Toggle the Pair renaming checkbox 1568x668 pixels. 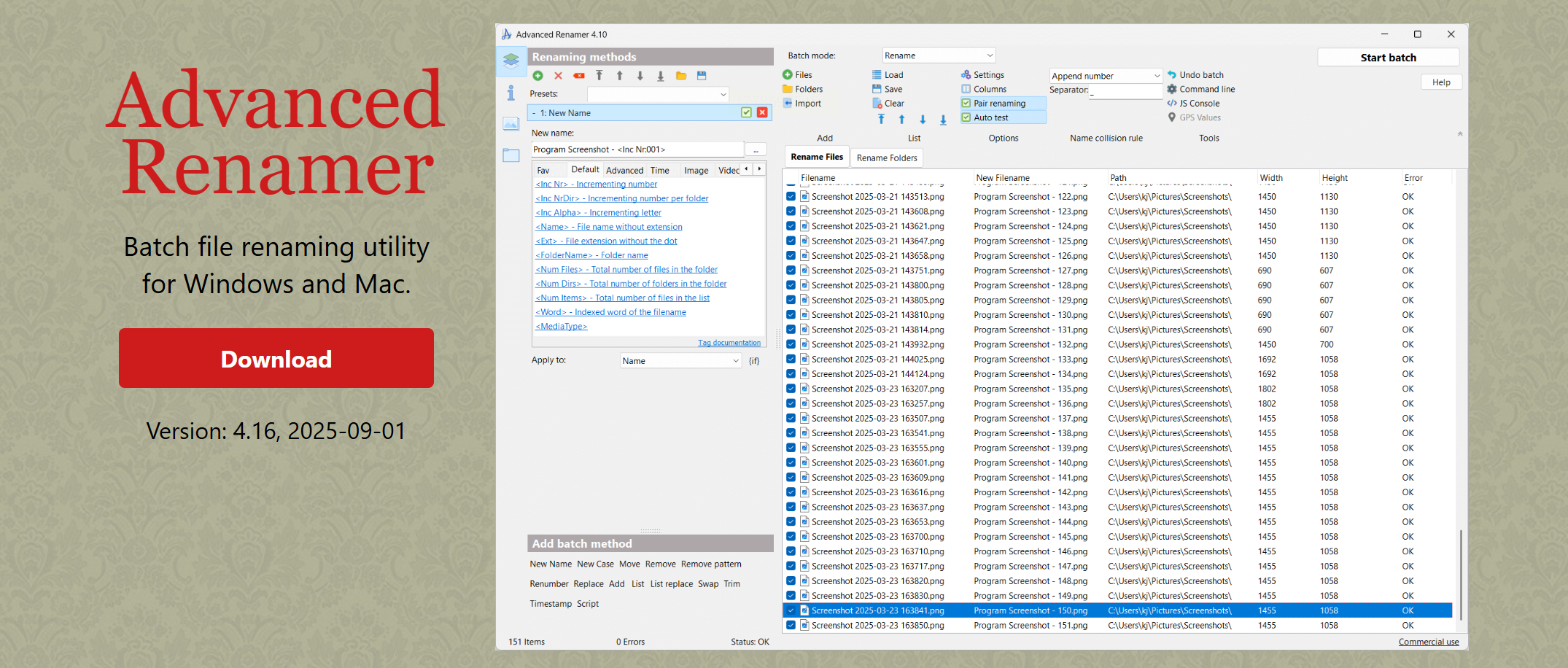point(966,104)
